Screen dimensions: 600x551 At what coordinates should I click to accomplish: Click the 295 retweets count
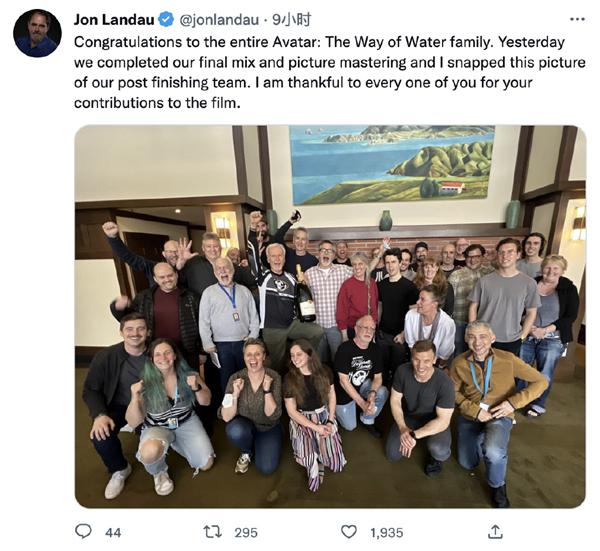coord(246,533)
